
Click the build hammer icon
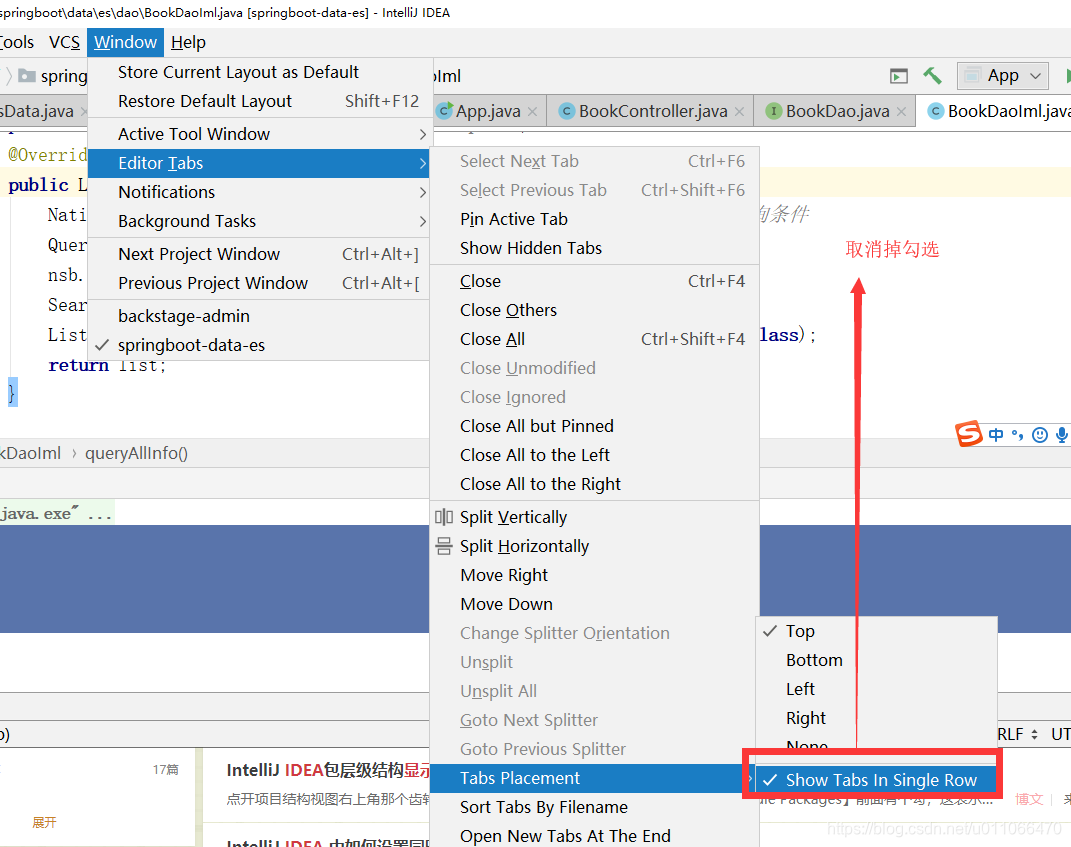coord(932,76)
